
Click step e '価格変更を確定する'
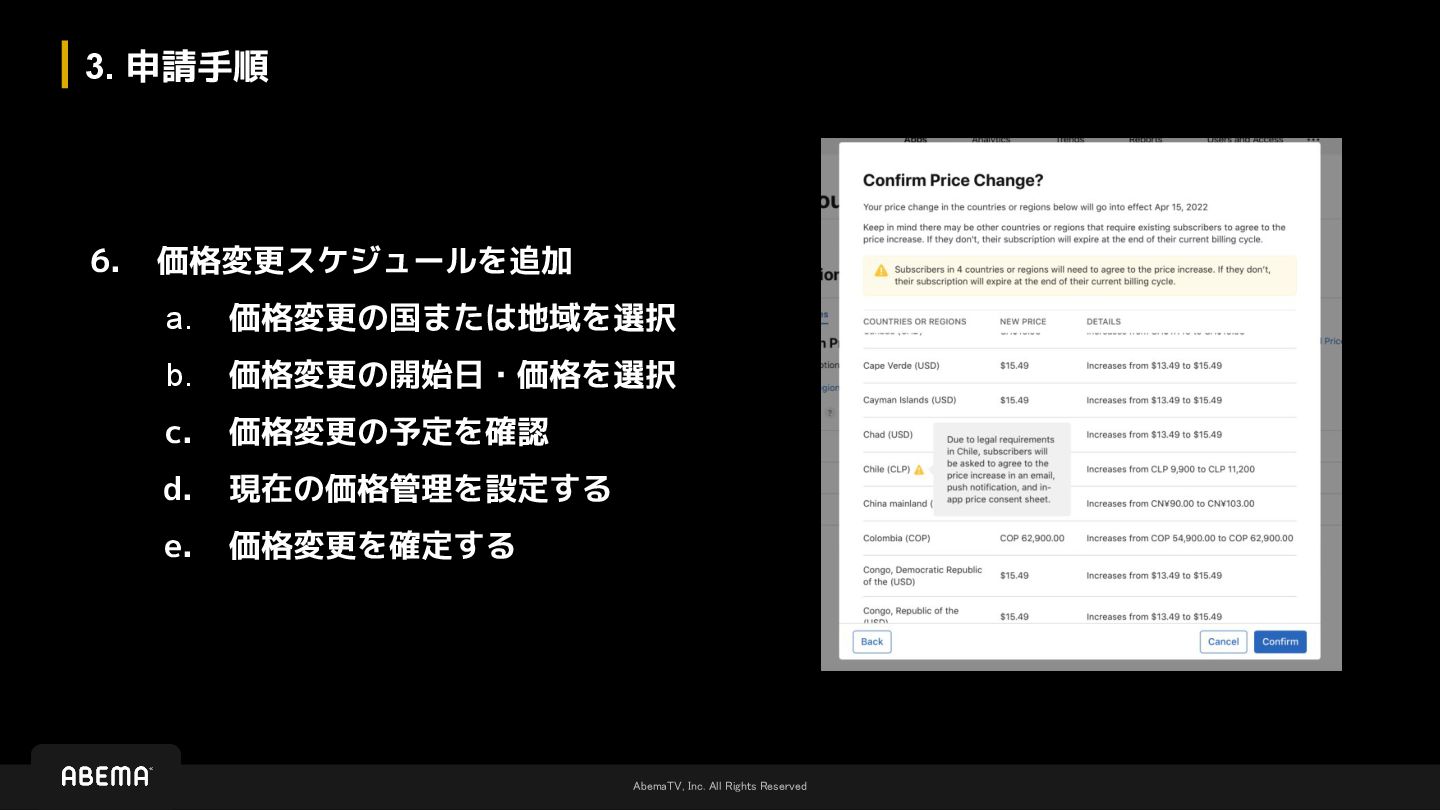(x=340, y=546)
